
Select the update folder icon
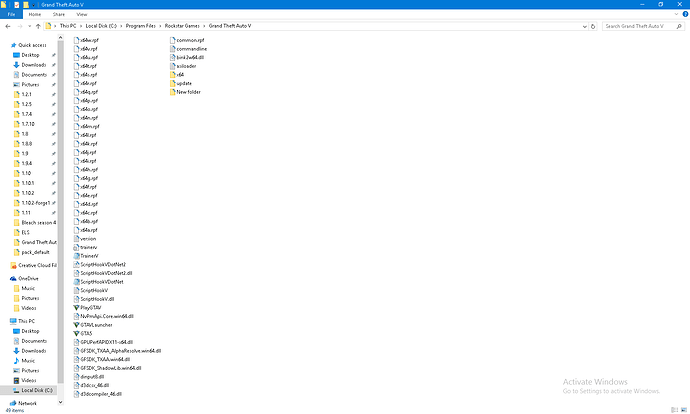point(172,83)
